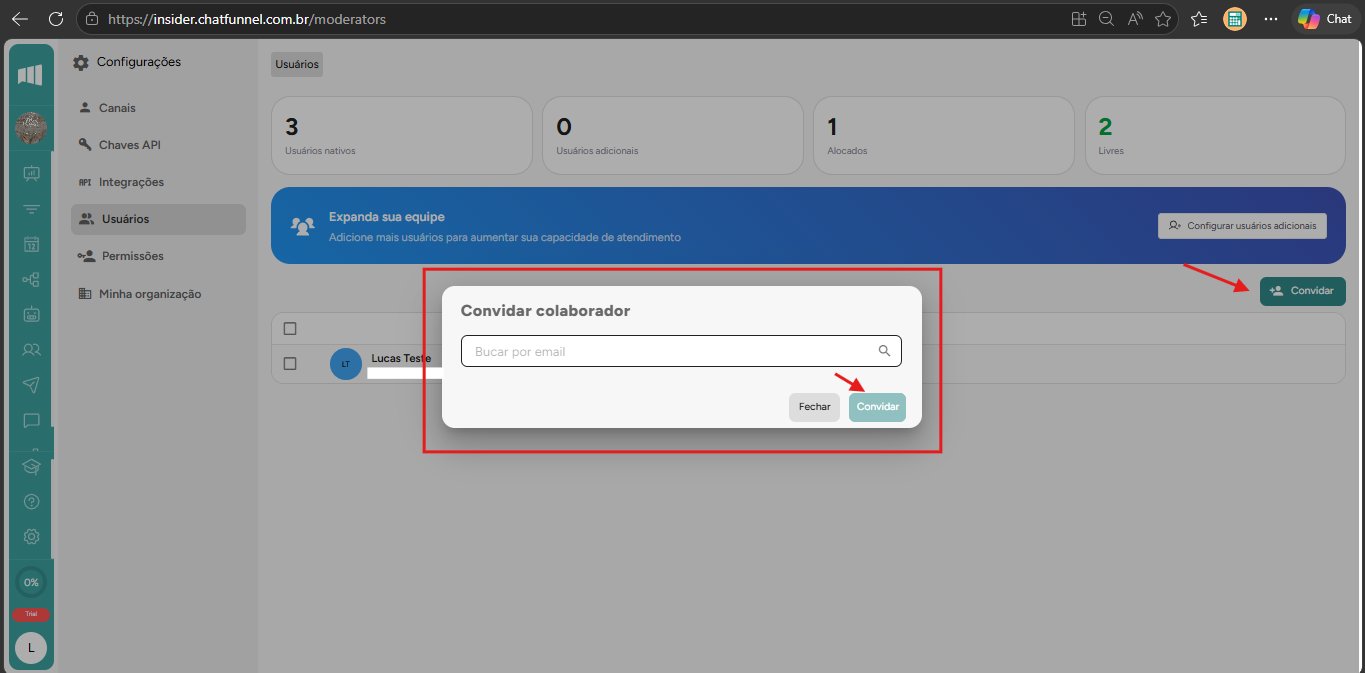Screen dimensions: 1365x673
Task: Open the help question mark icon
Action: click(31, 501)
